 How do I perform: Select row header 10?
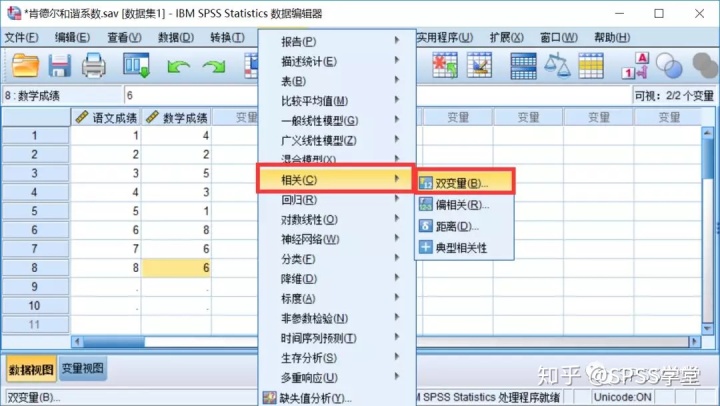click(x=35, y=305)
